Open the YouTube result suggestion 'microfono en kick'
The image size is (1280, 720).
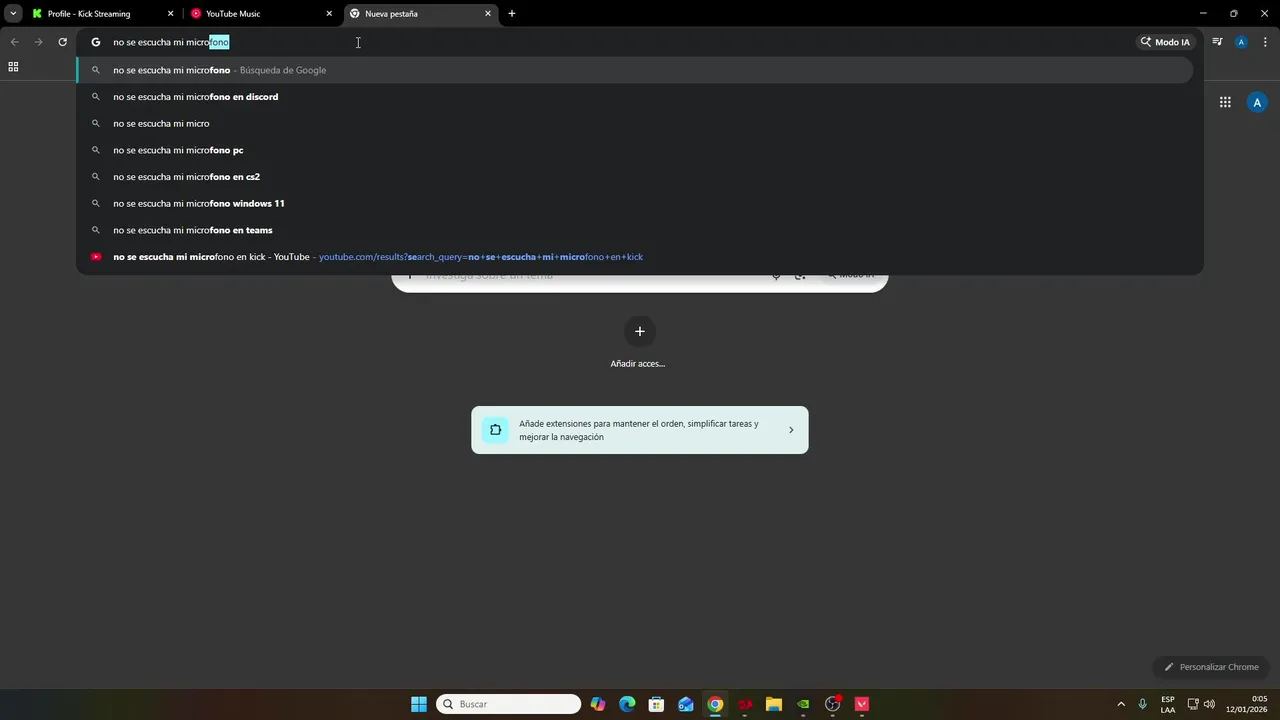point(635,257)
